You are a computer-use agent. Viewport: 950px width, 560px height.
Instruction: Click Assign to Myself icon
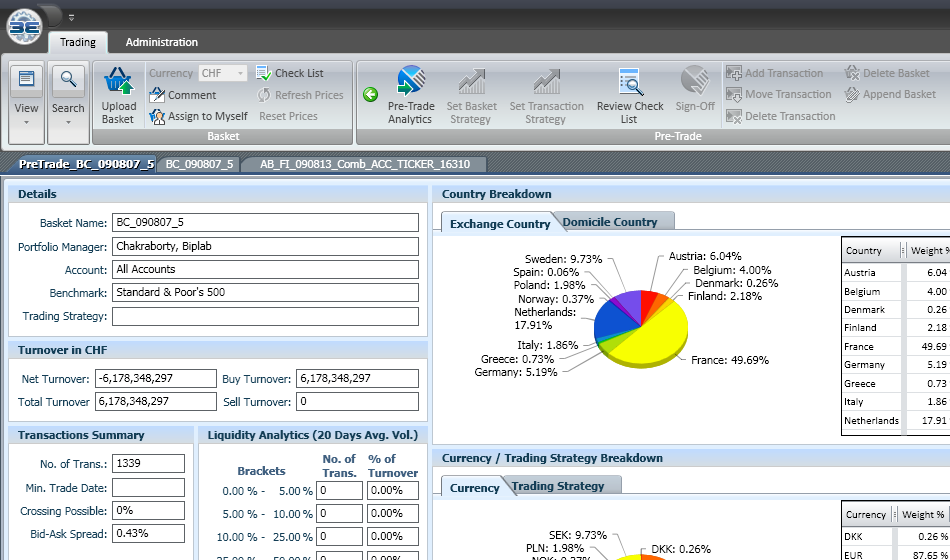(x=158, y=117)
